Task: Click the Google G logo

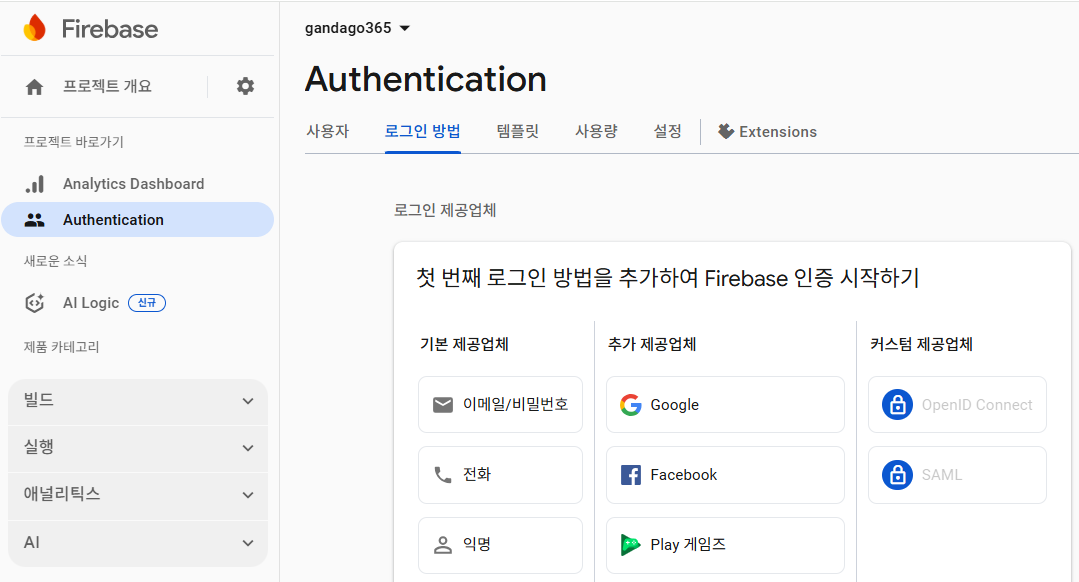Action: coord(630,405)
